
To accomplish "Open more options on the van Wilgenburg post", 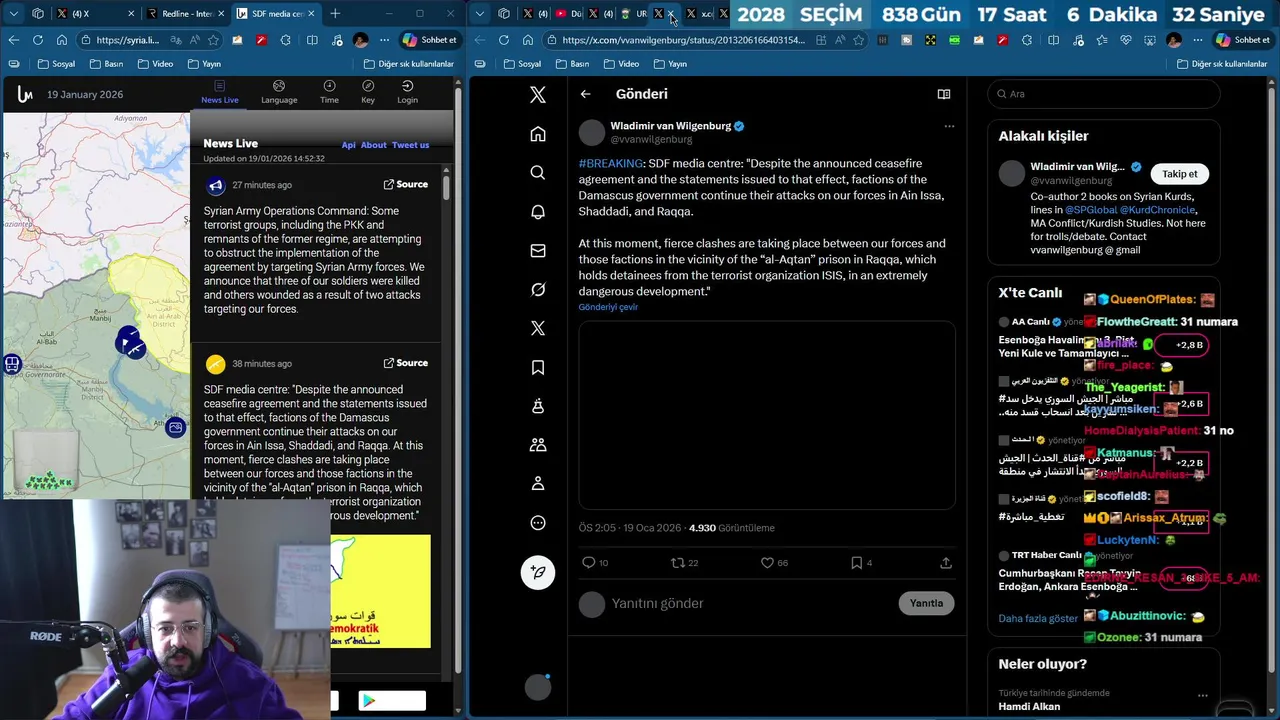I will coord(949,126).
